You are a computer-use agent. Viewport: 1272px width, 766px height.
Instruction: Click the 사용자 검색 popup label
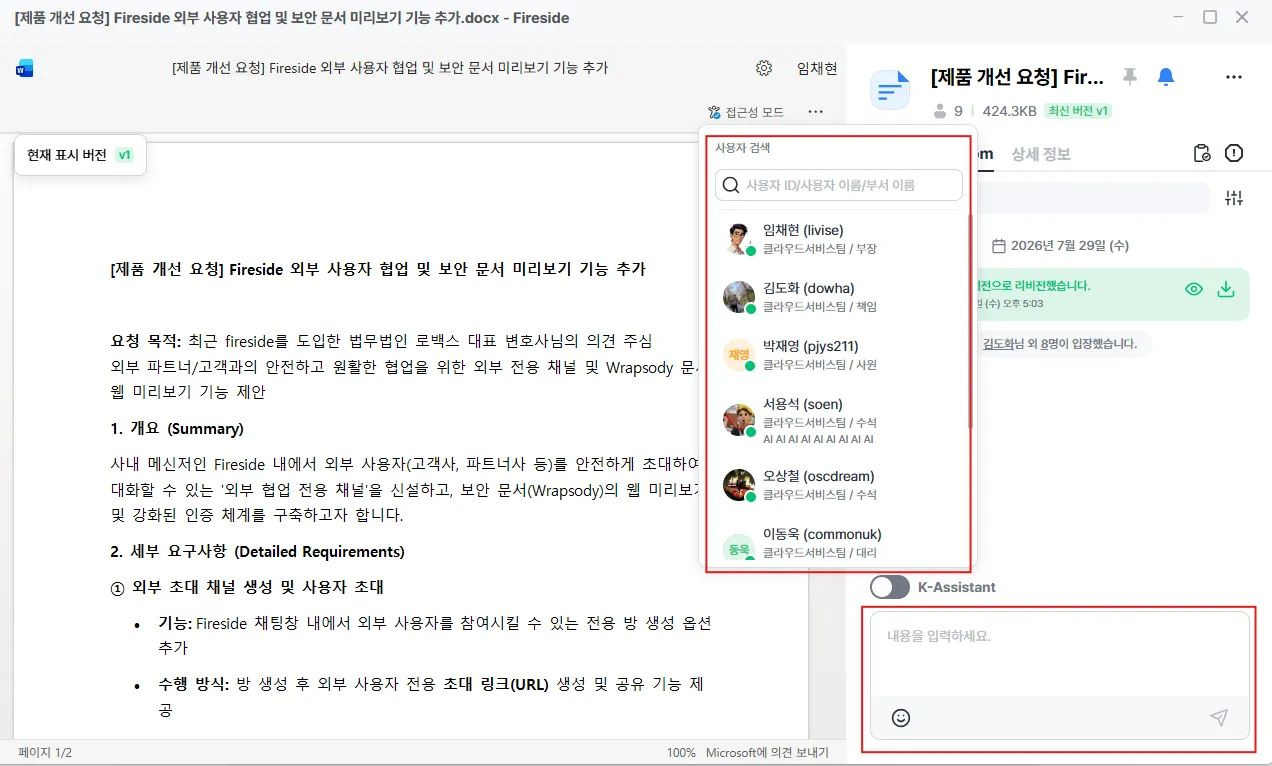point(742,148)
